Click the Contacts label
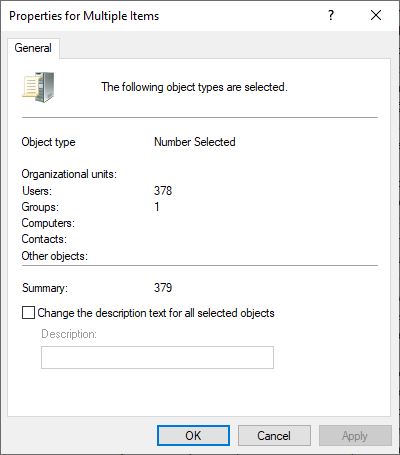The image size is (400, 455). [44, 239]
